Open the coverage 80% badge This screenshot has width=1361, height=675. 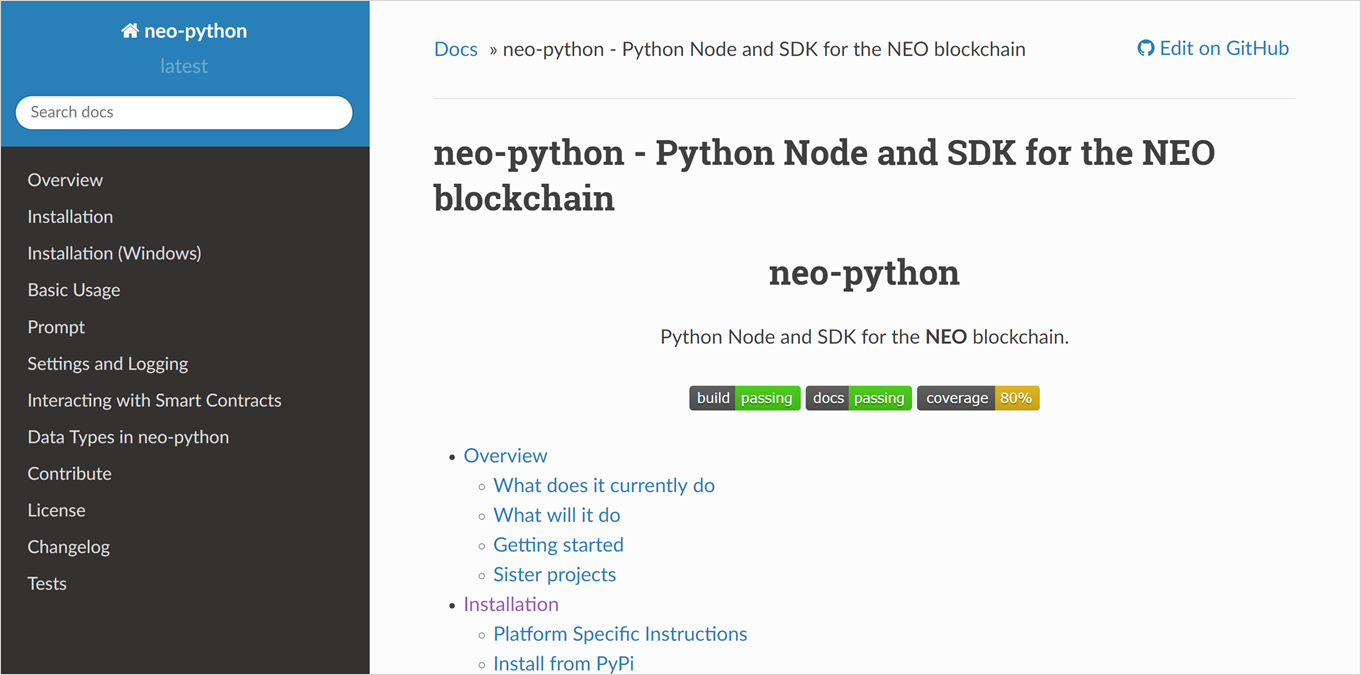[x=978, y=398]
